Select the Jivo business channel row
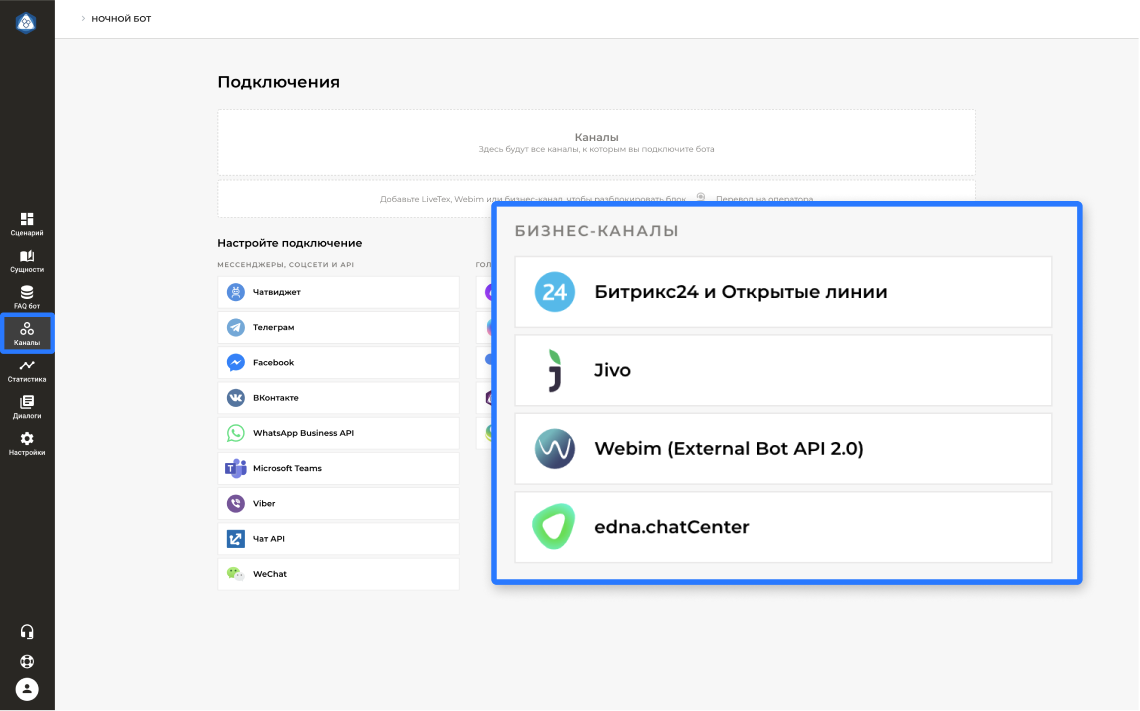This screenshot has width=1140, height=711. [783, 371]
